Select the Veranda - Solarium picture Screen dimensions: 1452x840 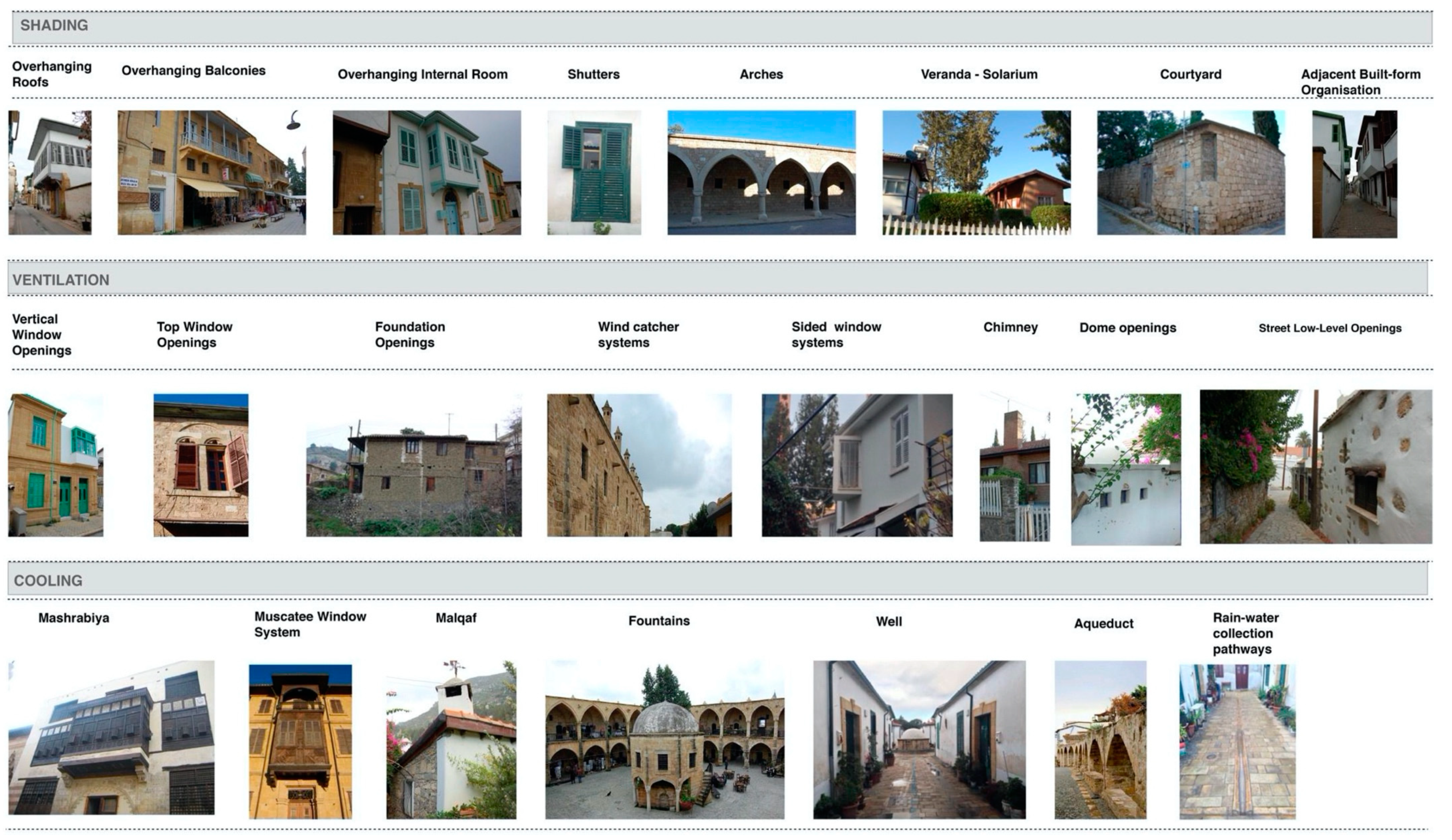(976, 173)
